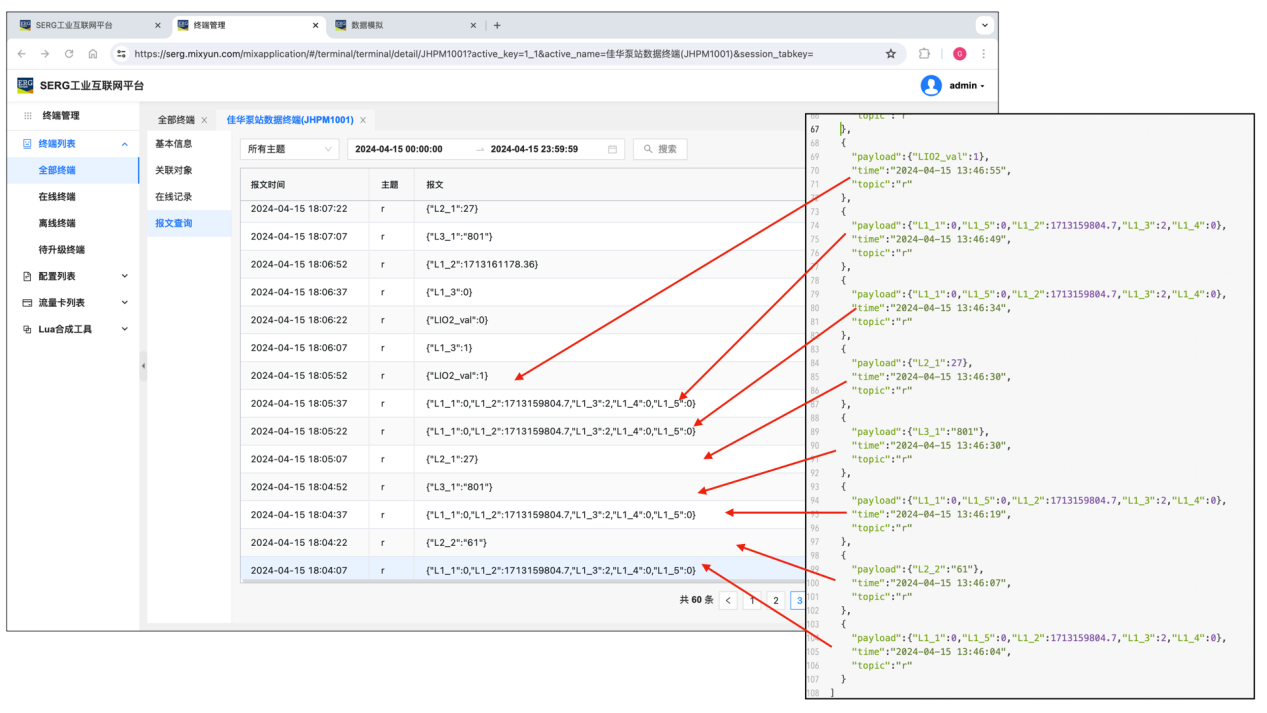Screen dimensions: 1267x713
Task: Open the browser extensions puzzle icon
Action: 924,54
